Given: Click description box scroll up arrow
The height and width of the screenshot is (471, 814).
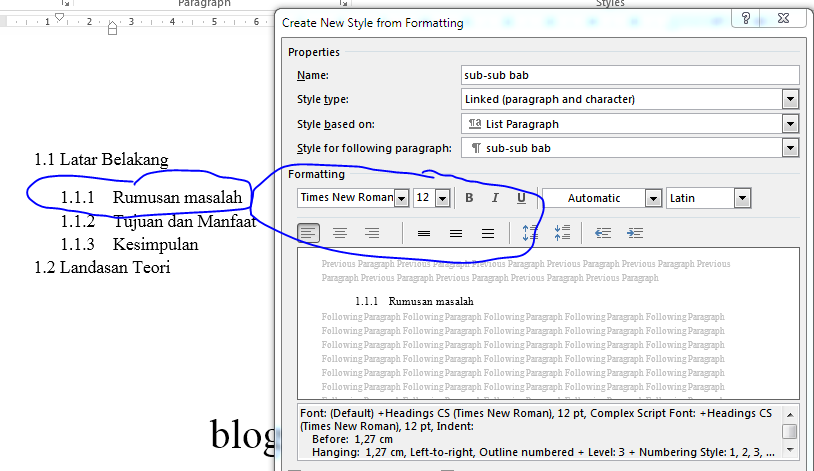Looking at the screenshot, I should coord(790,414).
